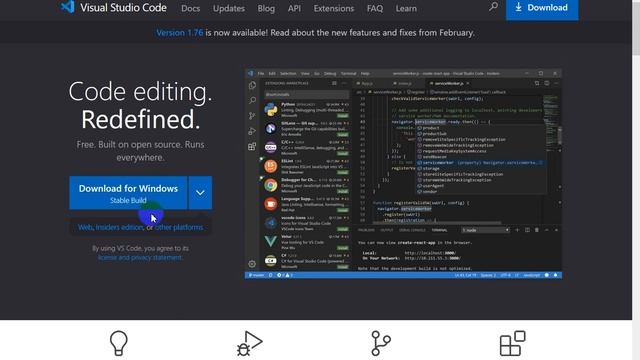Click Download for Windows Stable Build
Viewport: 640px width, 360px height.
tap(128, 193)
